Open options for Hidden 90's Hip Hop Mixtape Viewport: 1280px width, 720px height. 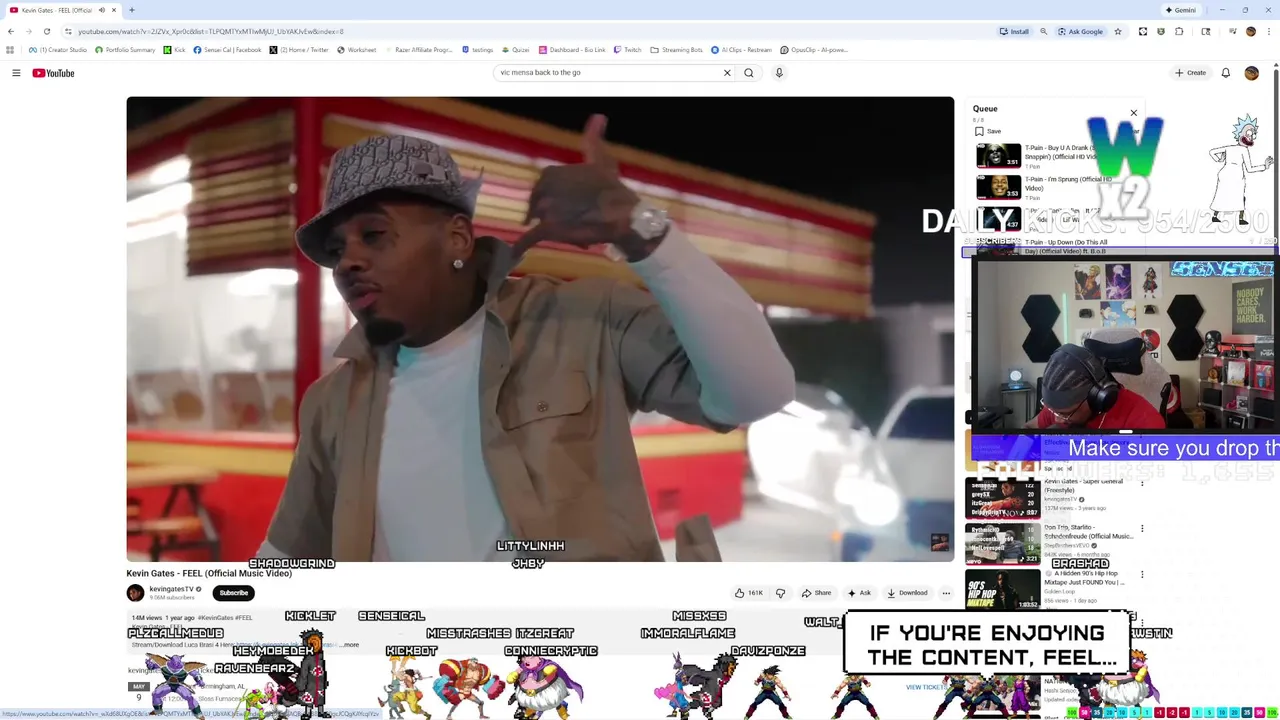pyautogui.click(x=1142, y=575)
